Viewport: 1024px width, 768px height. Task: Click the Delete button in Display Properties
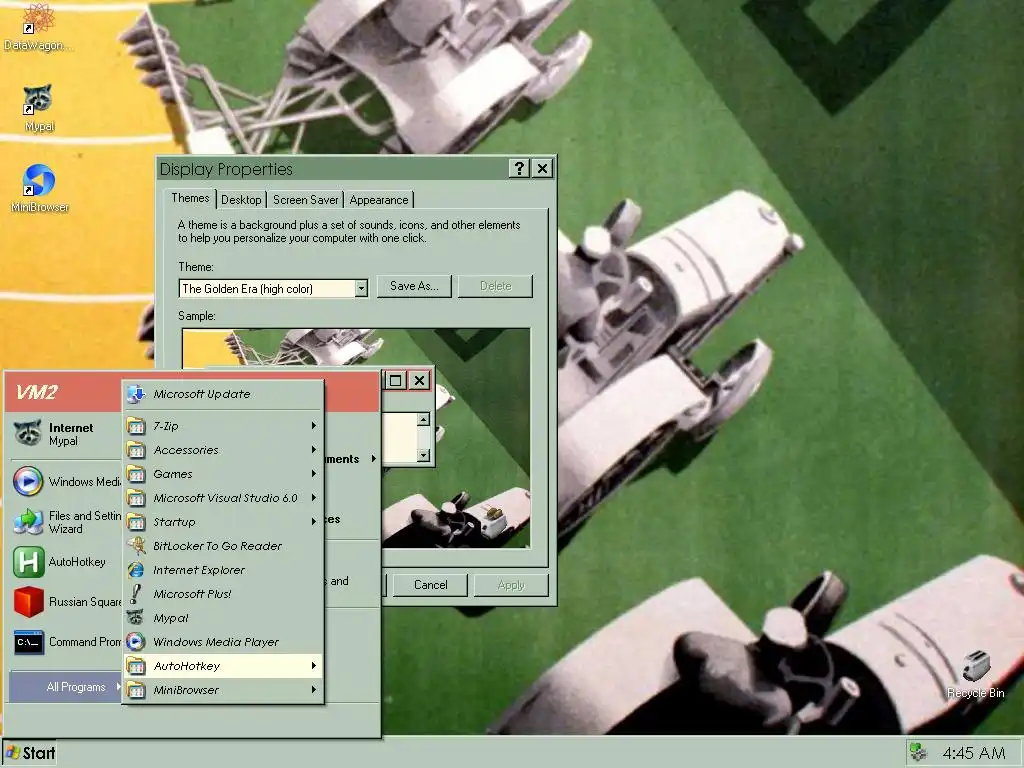(496, 286)
